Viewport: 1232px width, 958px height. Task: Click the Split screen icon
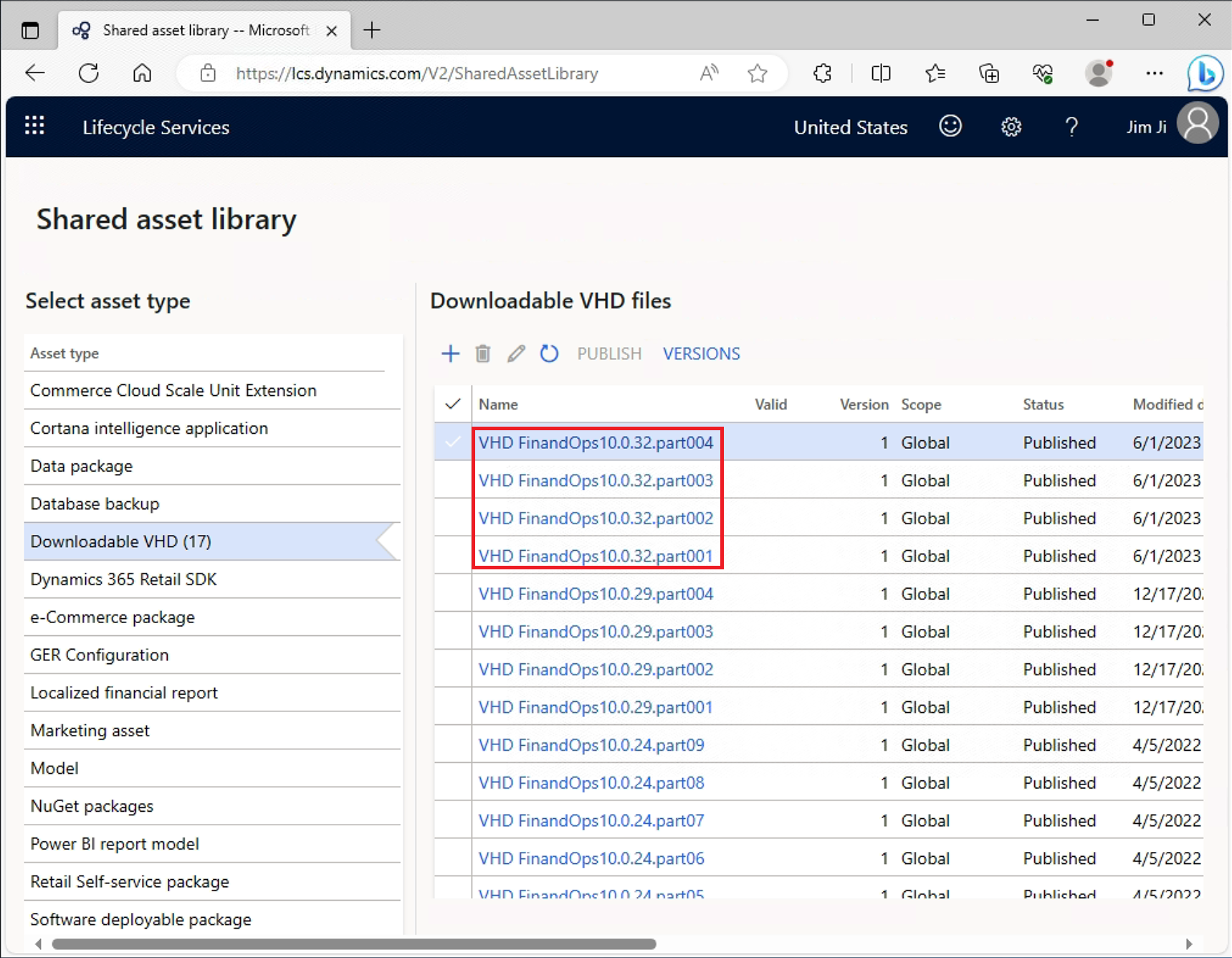pyautogui.click(x=881, y=72)
